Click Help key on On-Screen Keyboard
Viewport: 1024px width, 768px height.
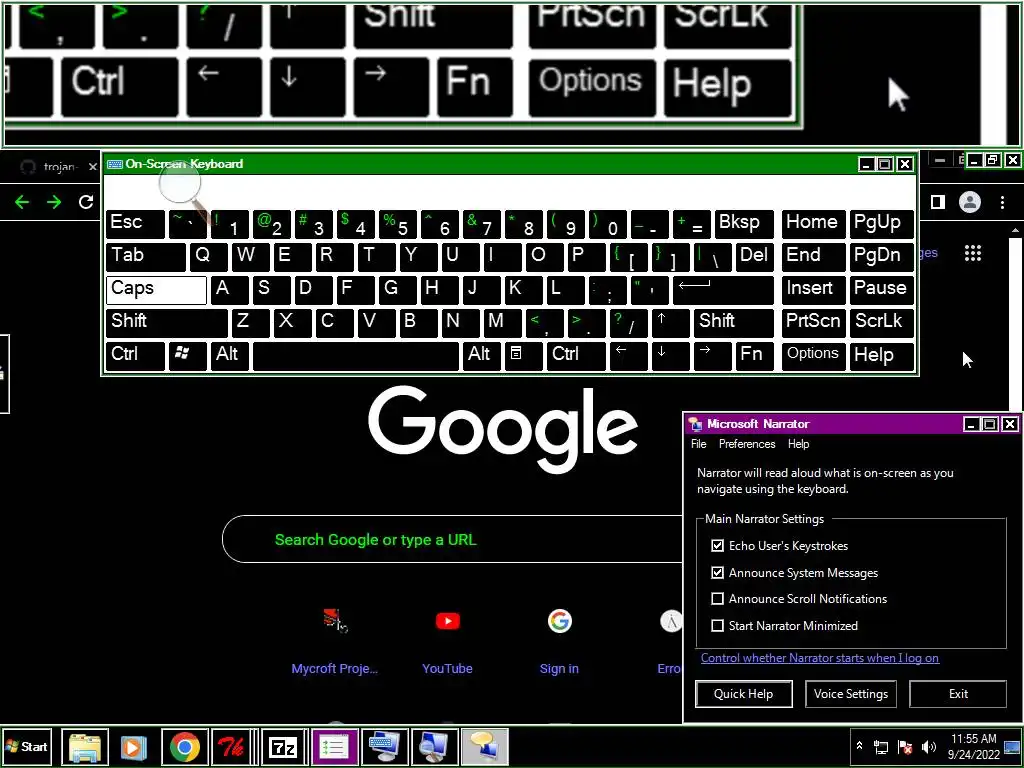pyautogui.click(x=882, y=356)
